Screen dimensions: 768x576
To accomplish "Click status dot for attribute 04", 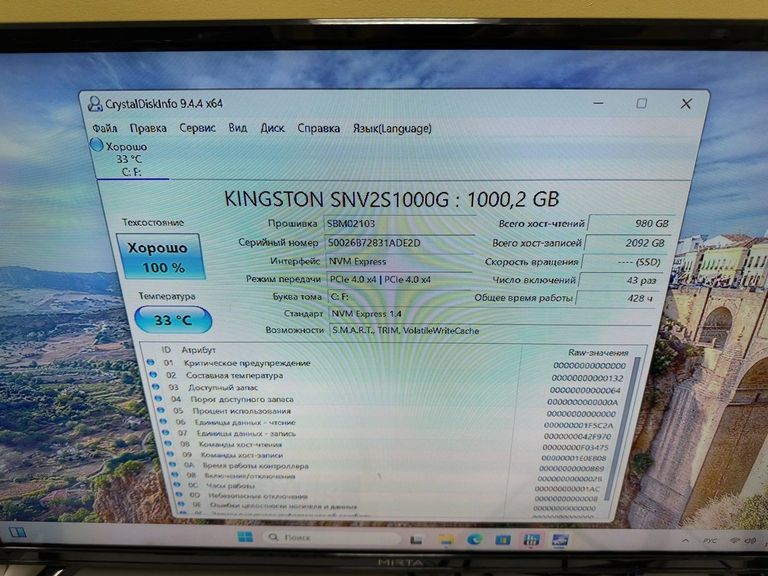I will pyautogui.click(x=158, y=398).
